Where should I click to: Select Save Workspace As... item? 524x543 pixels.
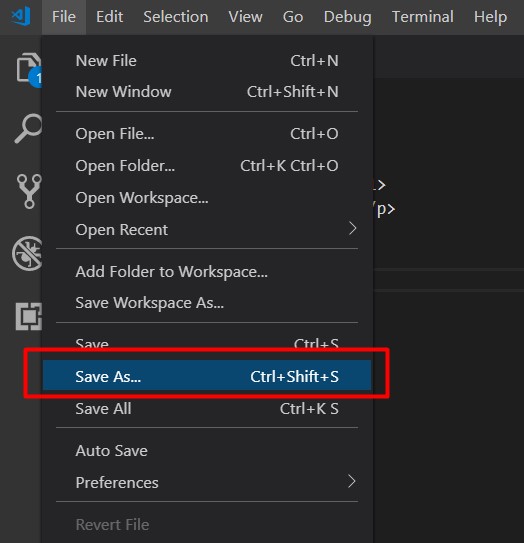pyautogui.click(x=207, y=303)
